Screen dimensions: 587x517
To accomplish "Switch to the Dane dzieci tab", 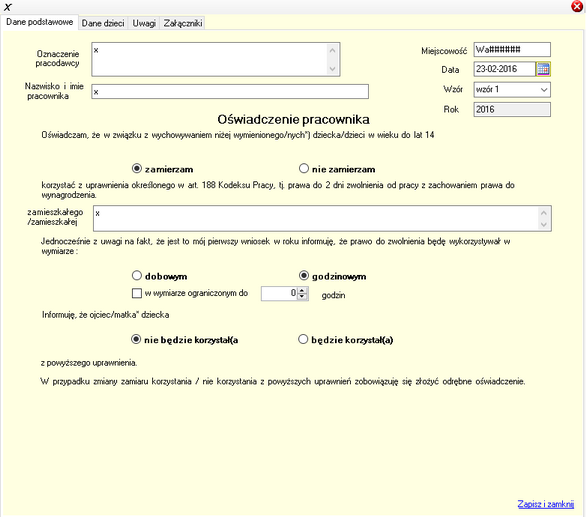I will click(103, 23).
